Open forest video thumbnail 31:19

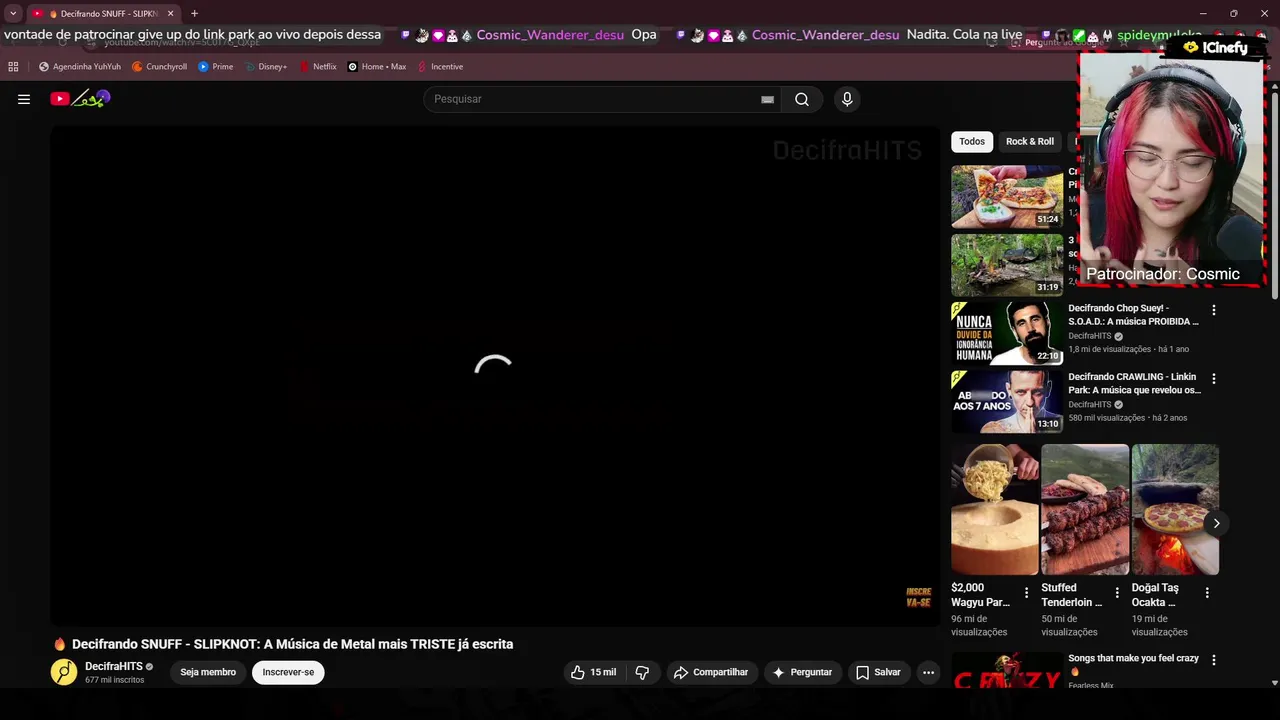pyautogui.click(x=1007, y=265)
